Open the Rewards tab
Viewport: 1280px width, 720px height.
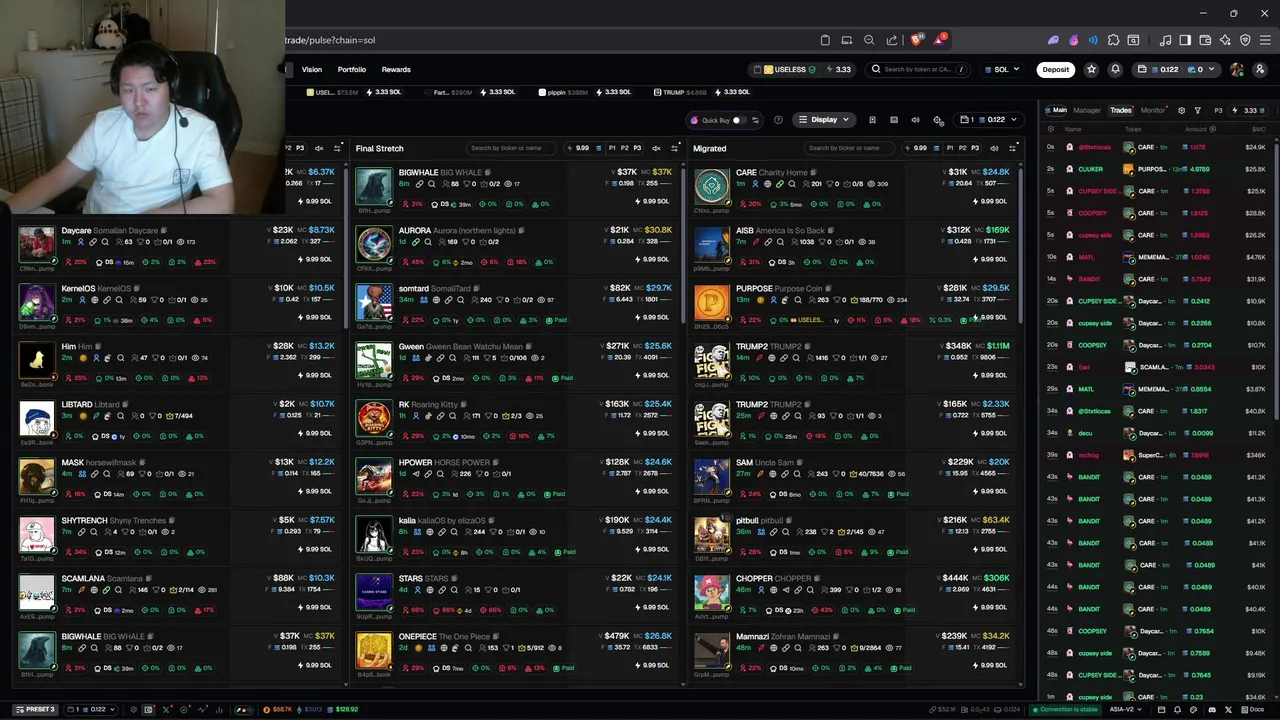(x=396, y=70)
